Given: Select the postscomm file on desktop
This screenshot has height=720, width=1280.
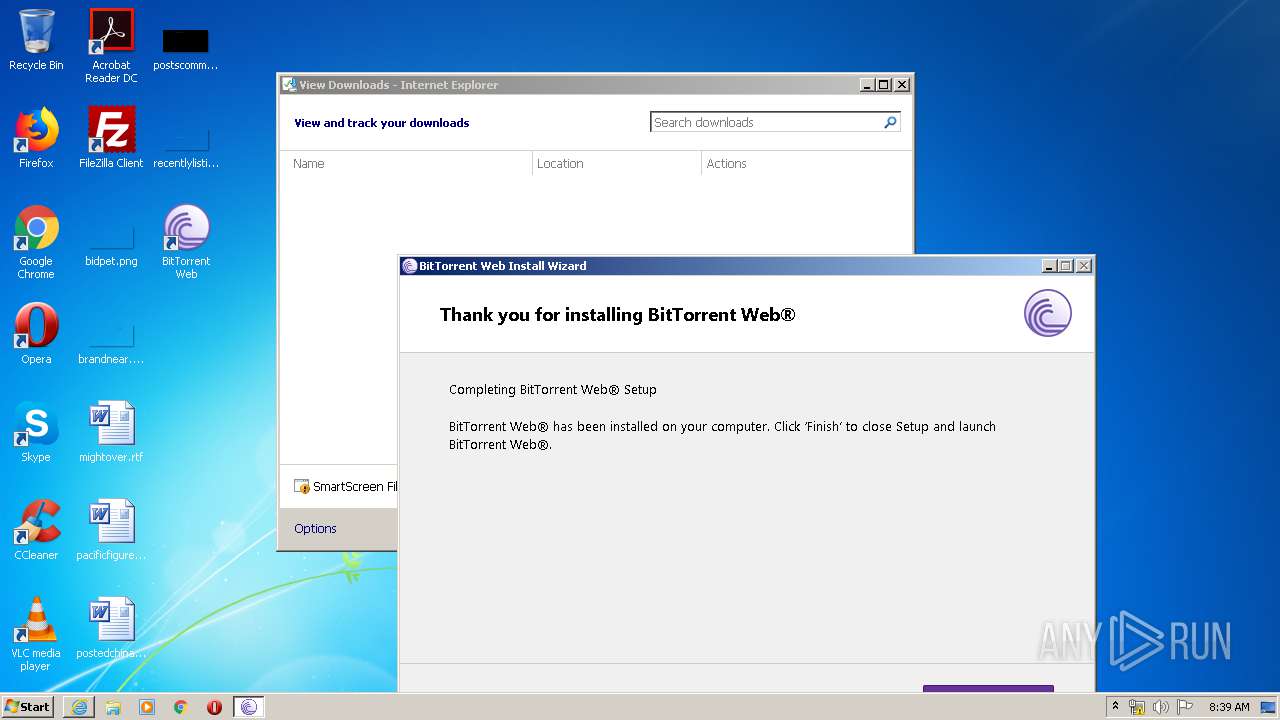Looking at the screenshot, I should tap(186, 48).
